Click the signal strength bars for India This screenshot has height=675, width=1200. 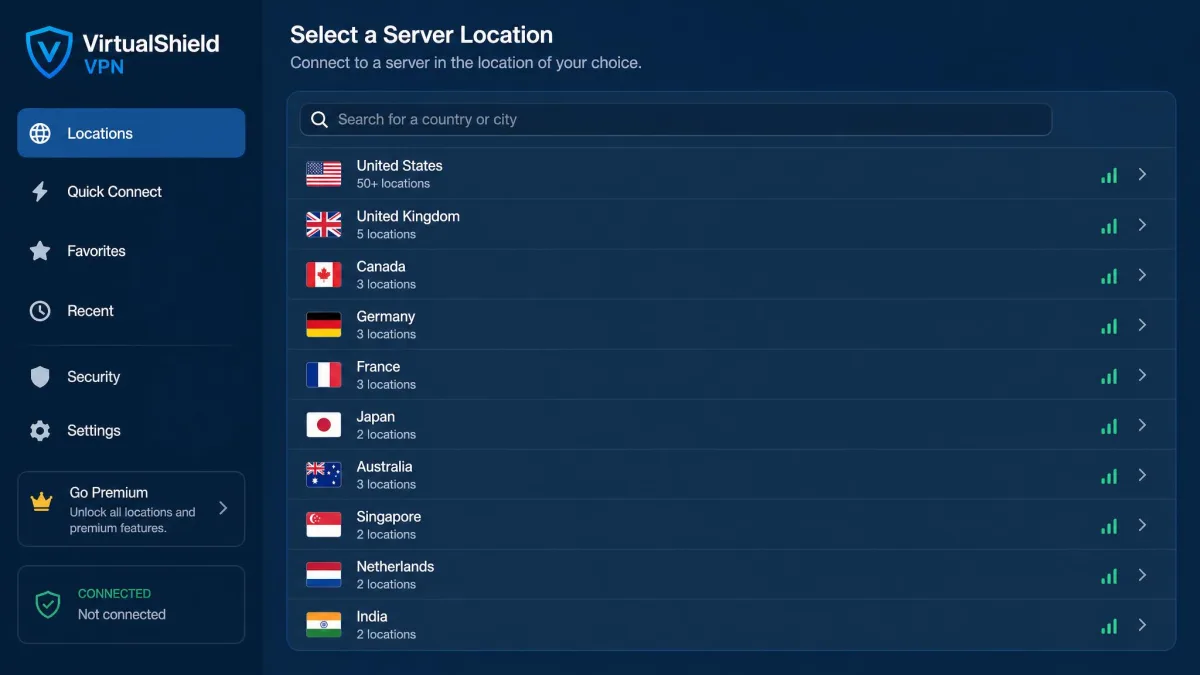pos(1109,626)
